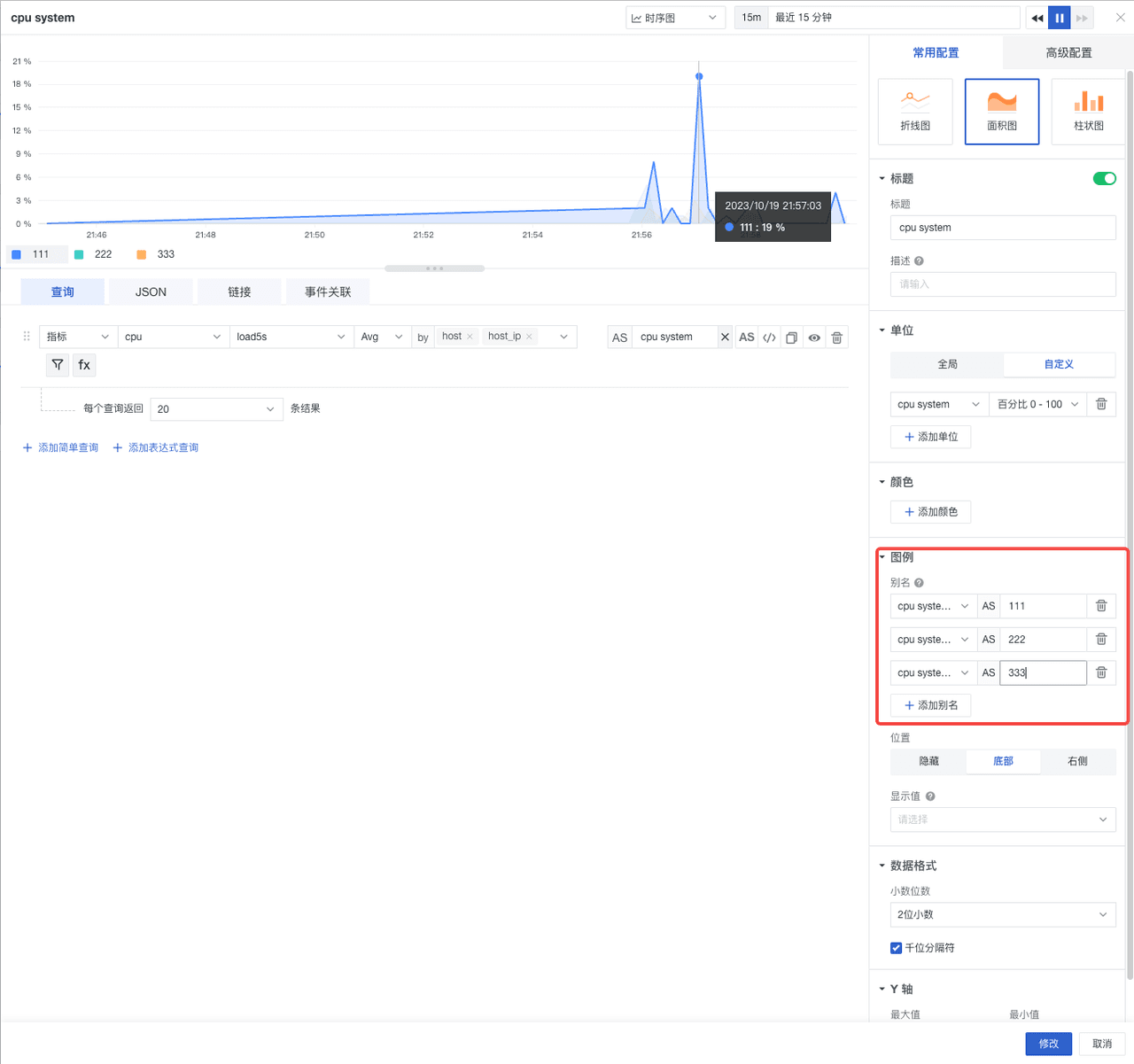Delete the 111 alias row
This screenshot has width=1134, height=1064.
click(x=1101, y=606)
